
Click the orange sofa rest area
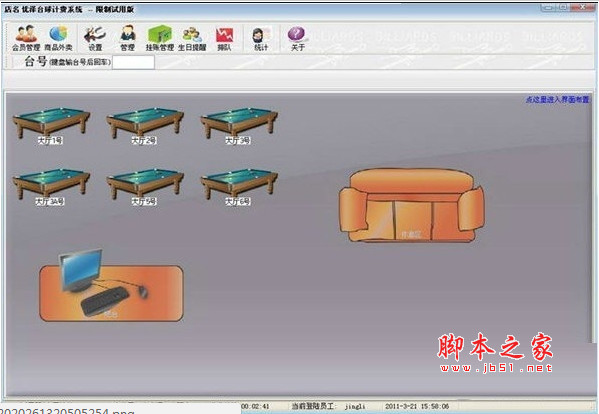click(x=411, y=205)
